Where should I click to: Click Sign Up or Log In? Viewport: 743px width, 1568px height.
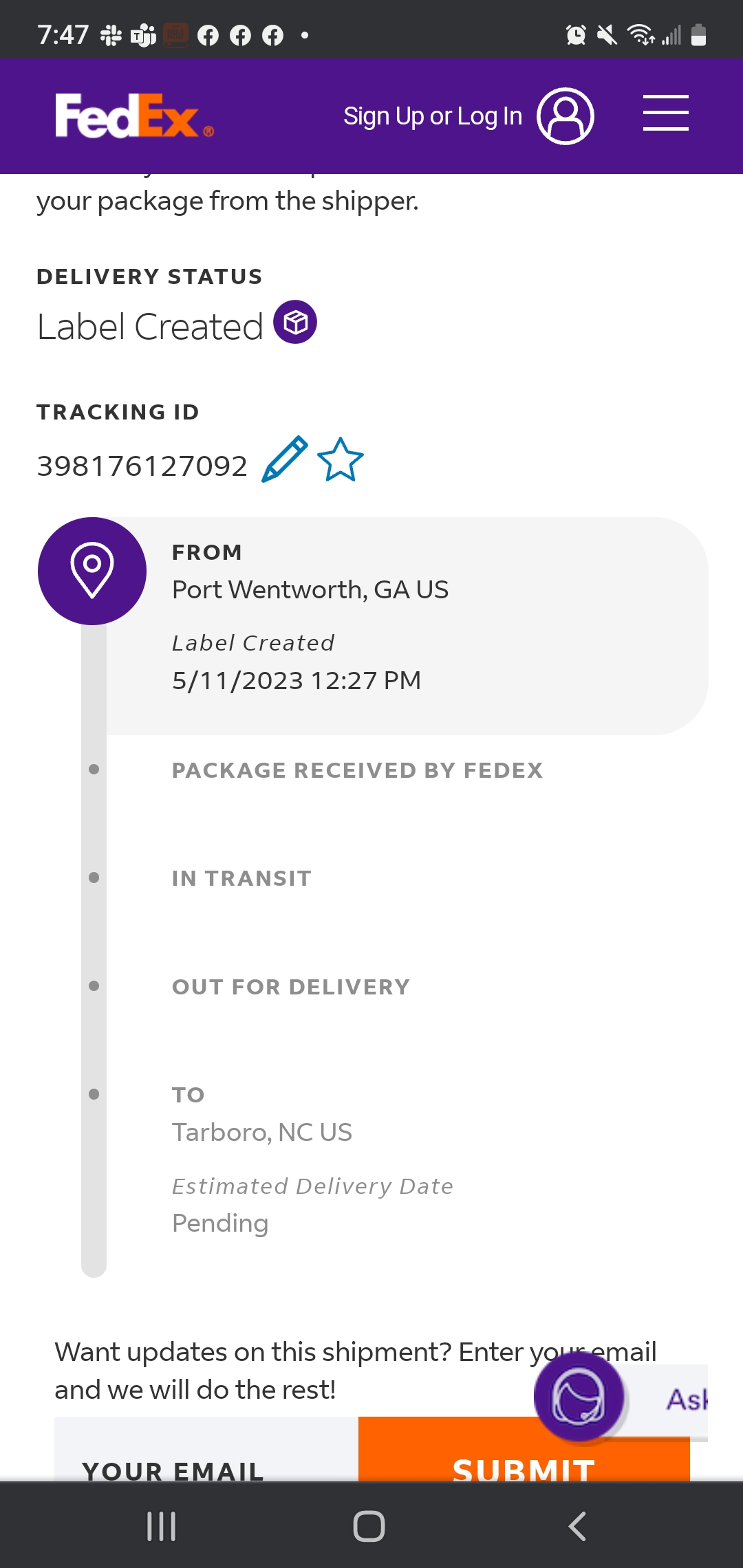pyautogui.click(x=433, y=116)
